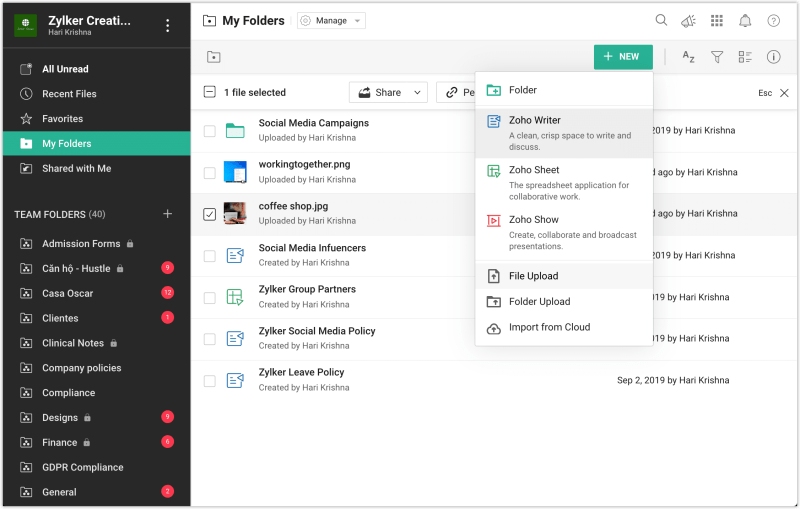
Task: Click the red badge on General folder
Action: coord(167,491)
